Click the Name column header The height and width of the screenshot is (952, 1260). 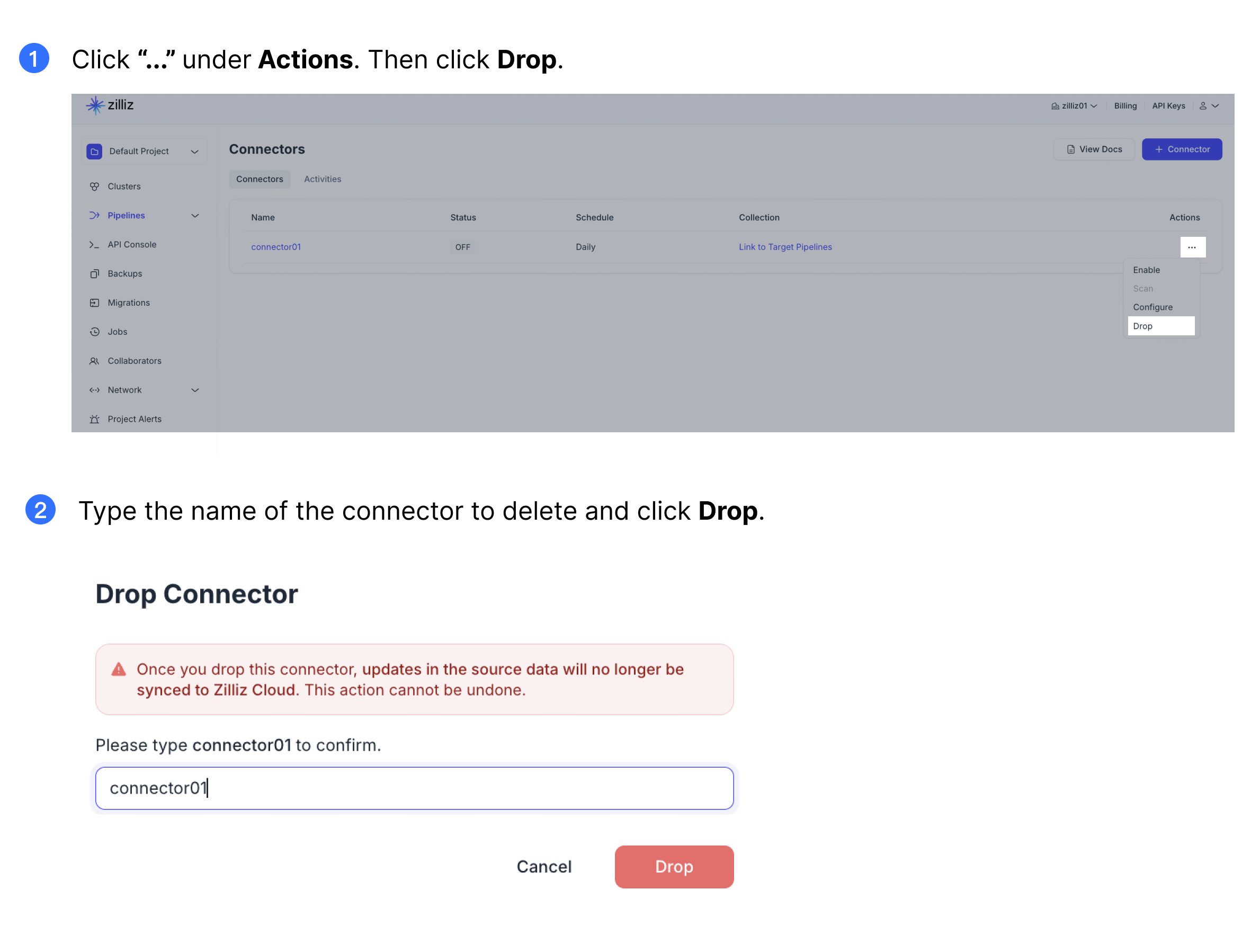[x=263, y=218]
